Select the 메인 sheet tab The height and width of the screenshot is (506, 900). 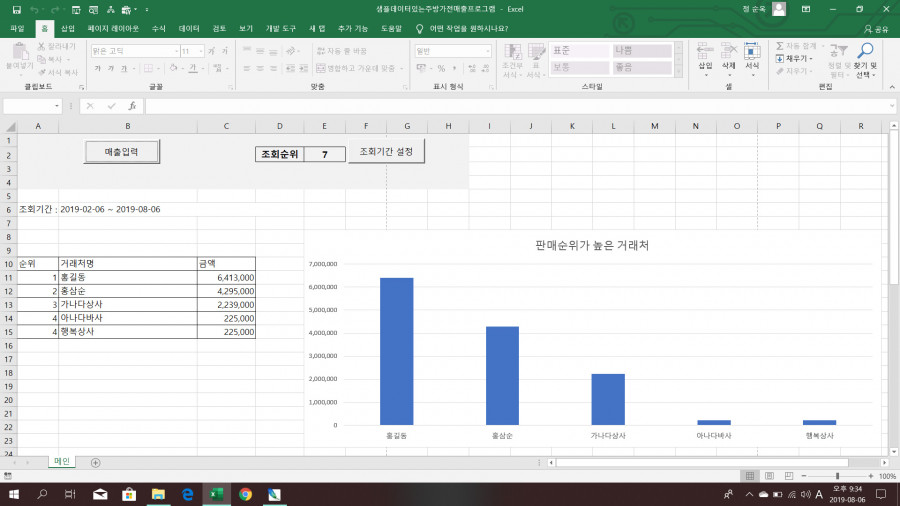61,461
